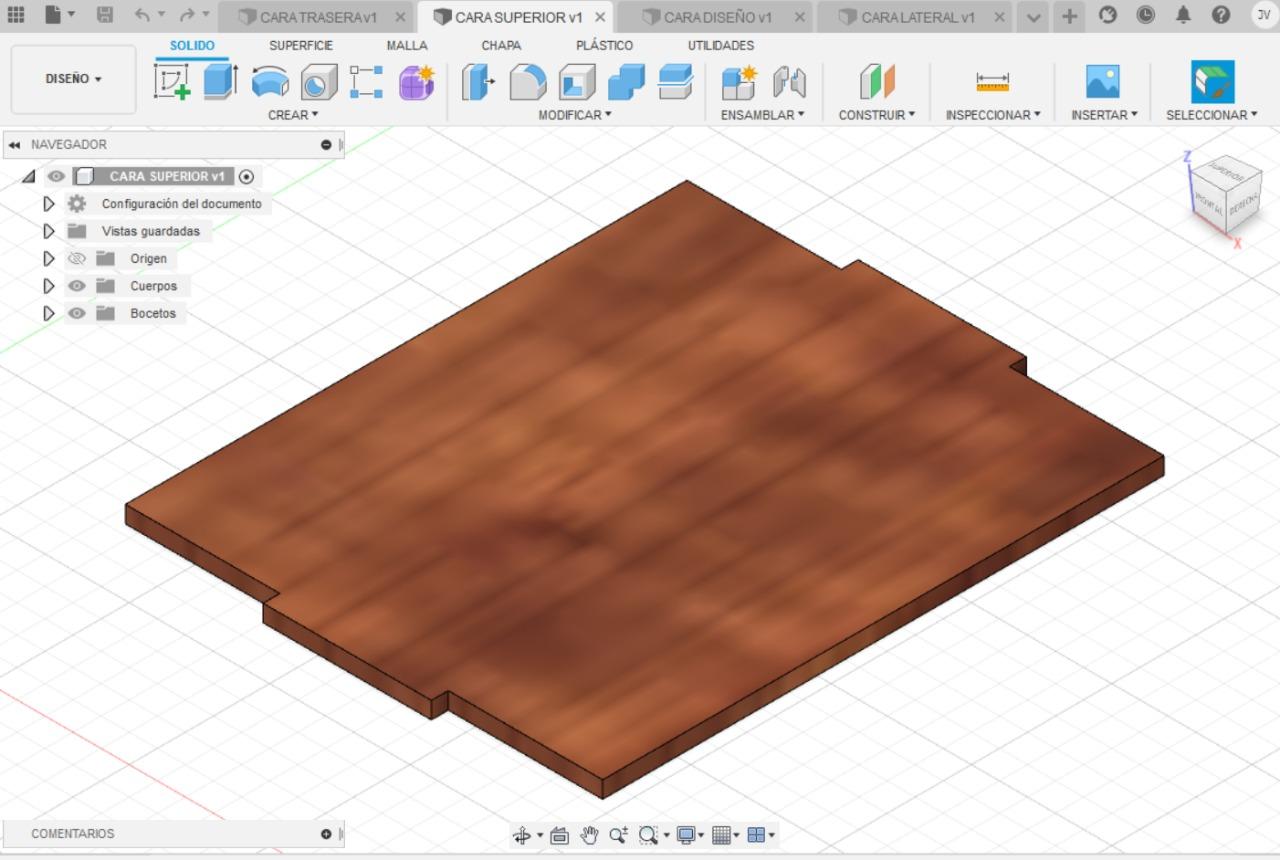Open the ENSAMBLAR dropdown menu
The height and width of the screenshot is (860, 1280).
[x=763, y=115]
